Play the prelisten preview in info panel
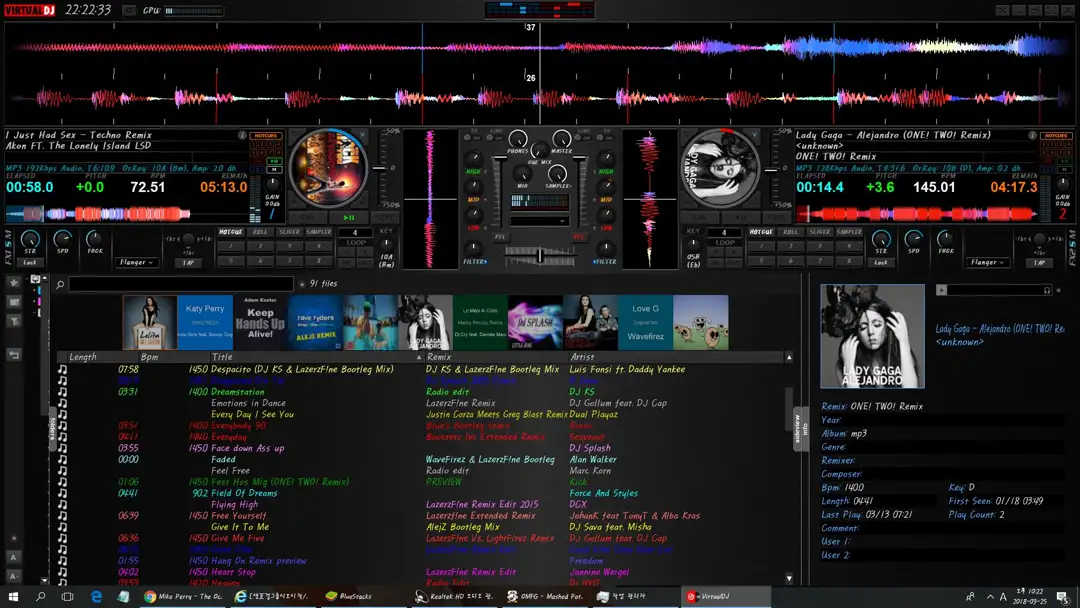Screen dimensions: 1080x608 [x=941, y=290]
